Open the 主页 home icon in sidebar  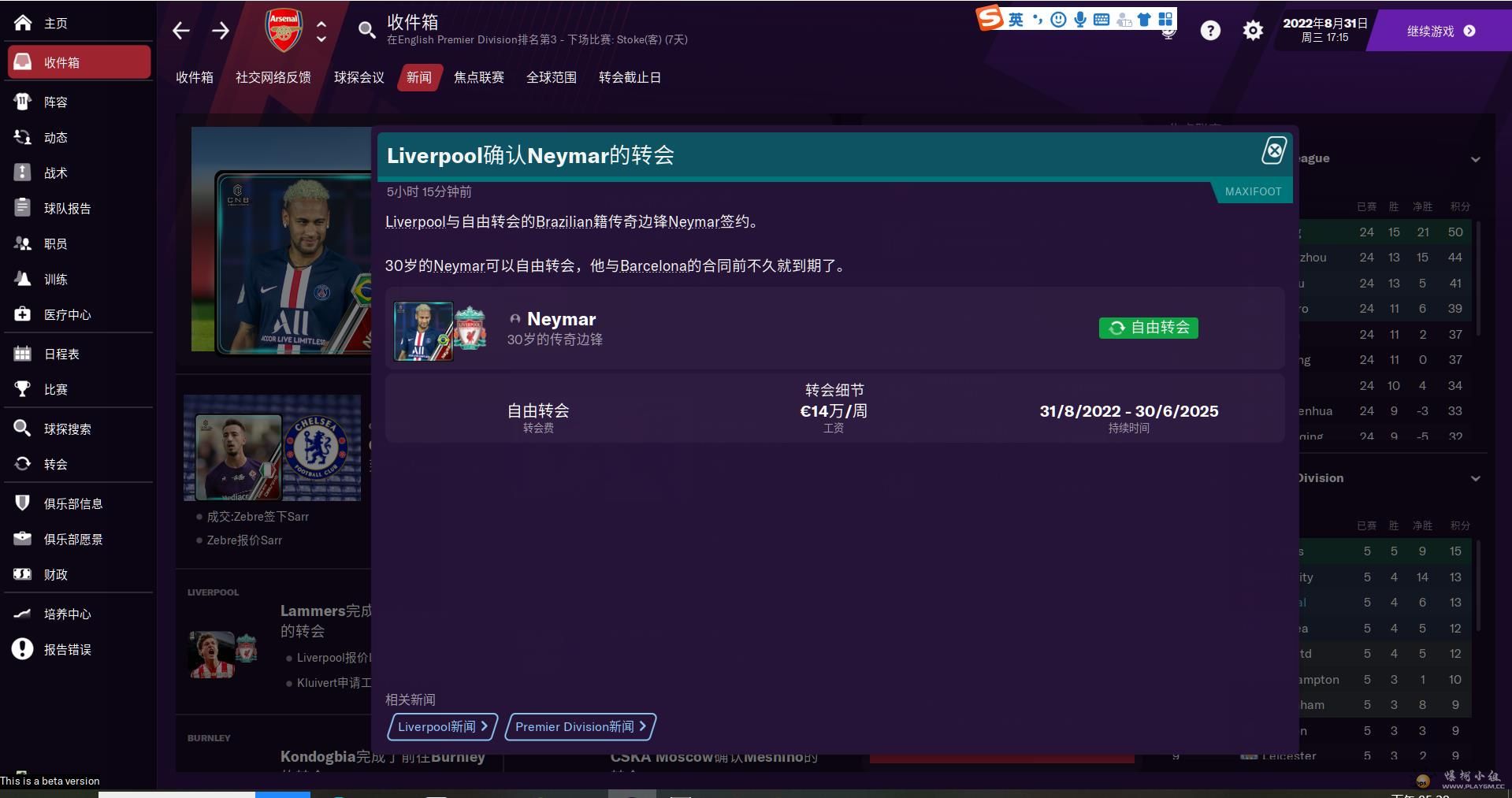[x=23, y=23]
